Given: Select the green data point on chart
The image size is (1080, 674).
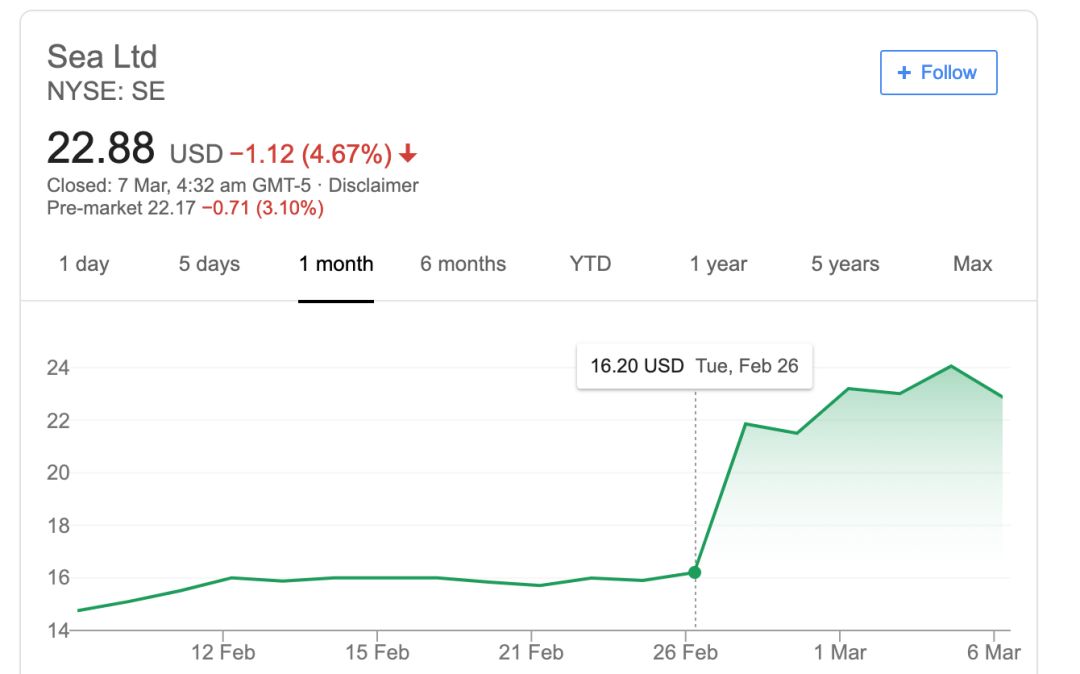Looking at the screenshot, I should (694, 572).
